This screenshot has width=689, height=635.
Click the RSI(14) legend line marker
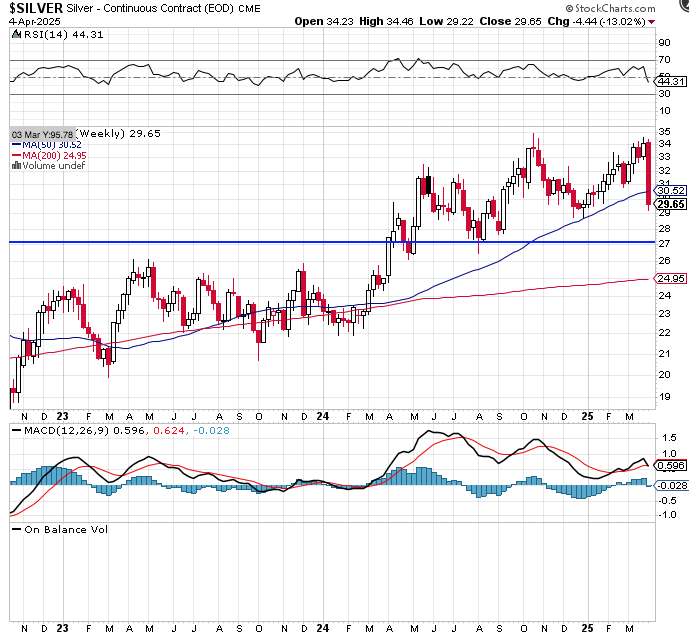pyautogui.click(x=15, y=44)
